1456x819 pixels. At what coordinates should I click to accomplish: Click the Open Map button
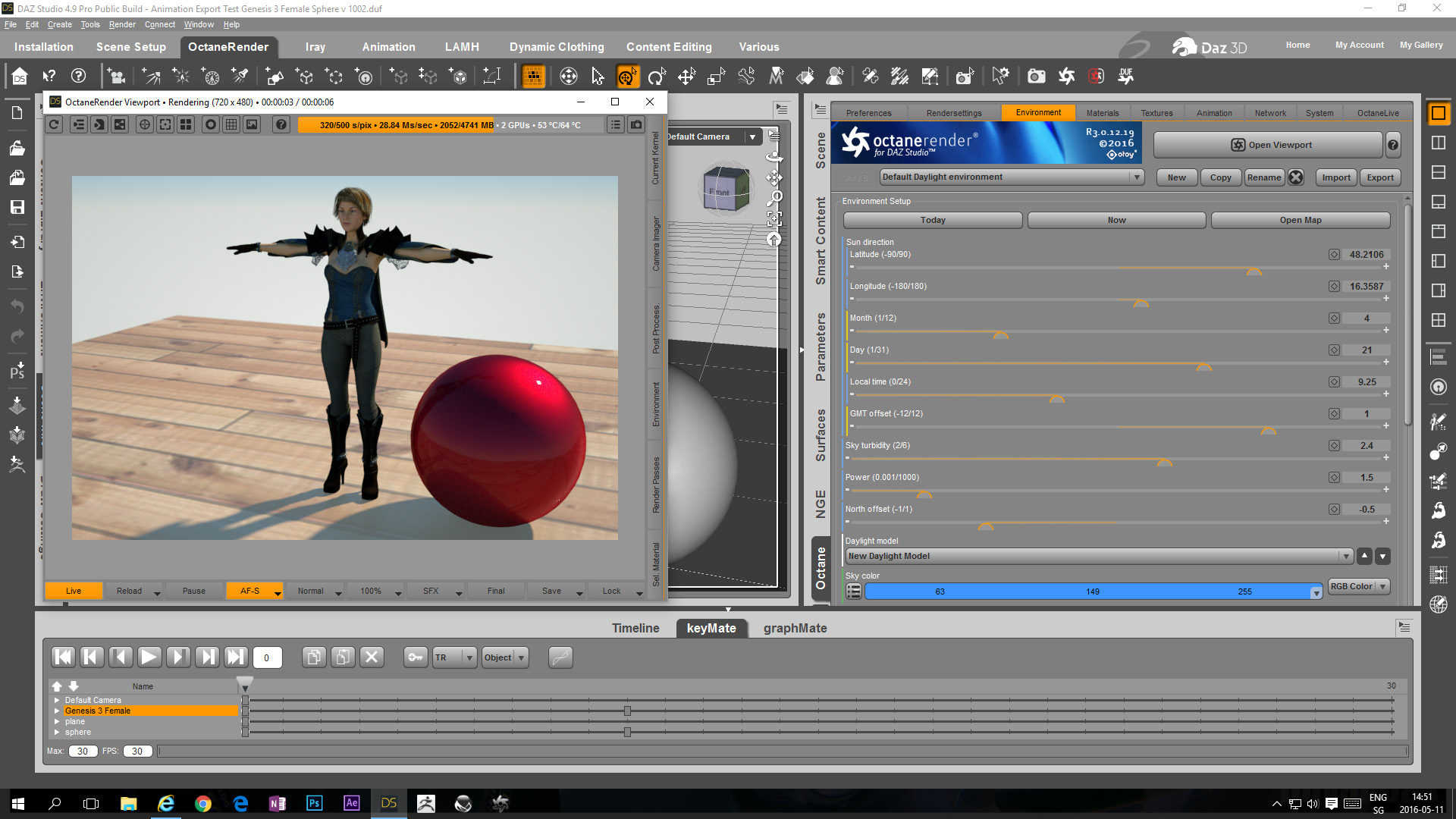click(1300, 220)
